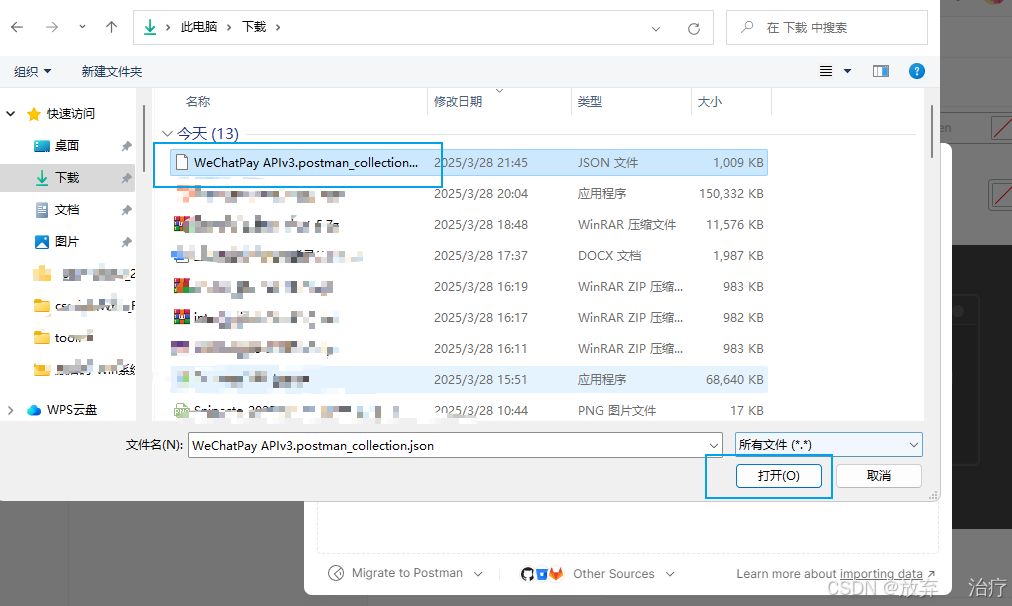Select WeChatPay APIv3.postman_collection file
Viewport: 1012px width, 606px height.
point(469,163)
